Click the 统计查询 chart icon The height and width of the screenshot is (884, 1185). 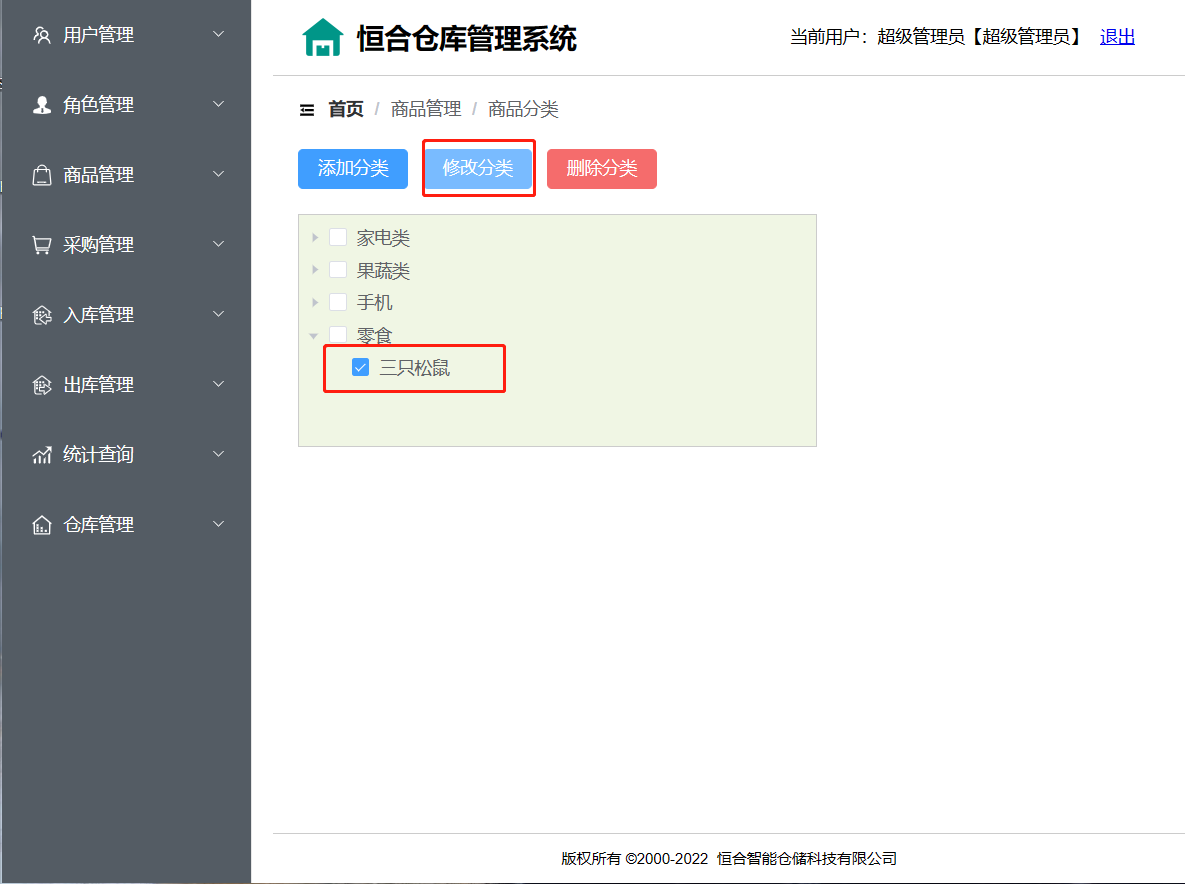pyautogui.click(x=42, y=455)
